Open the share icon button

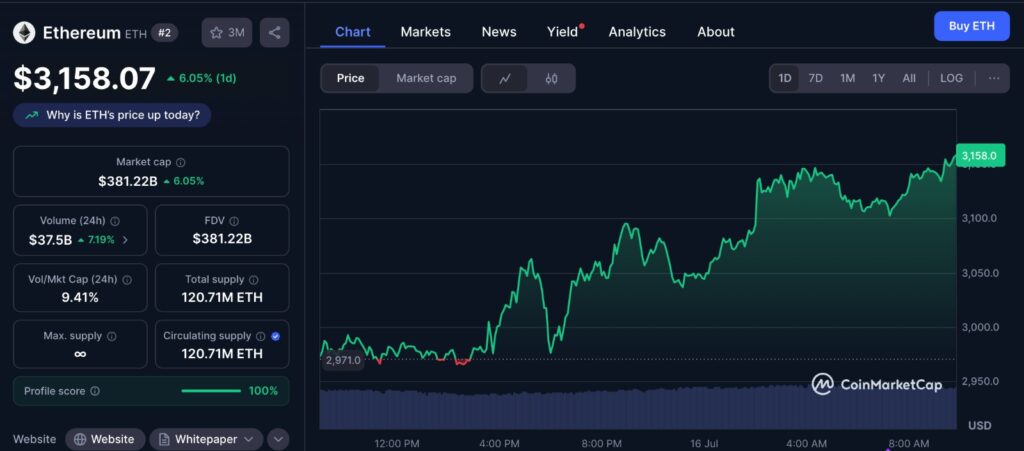[274, 33]
